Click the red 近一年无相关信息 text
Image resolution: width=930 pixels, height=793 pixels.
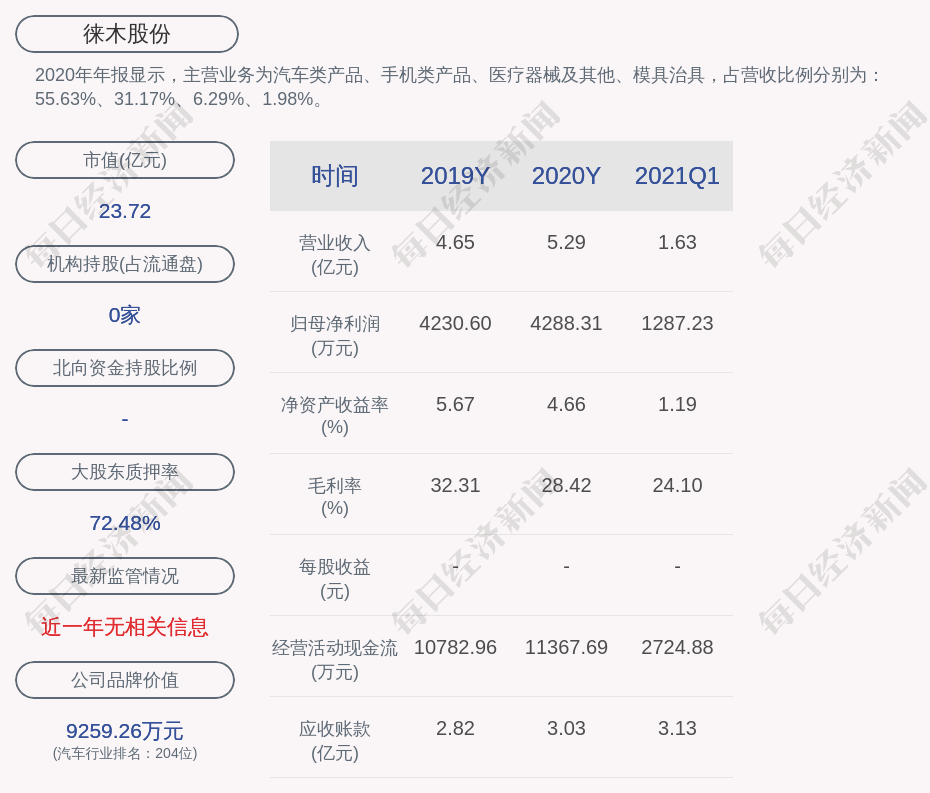point(125,627)
